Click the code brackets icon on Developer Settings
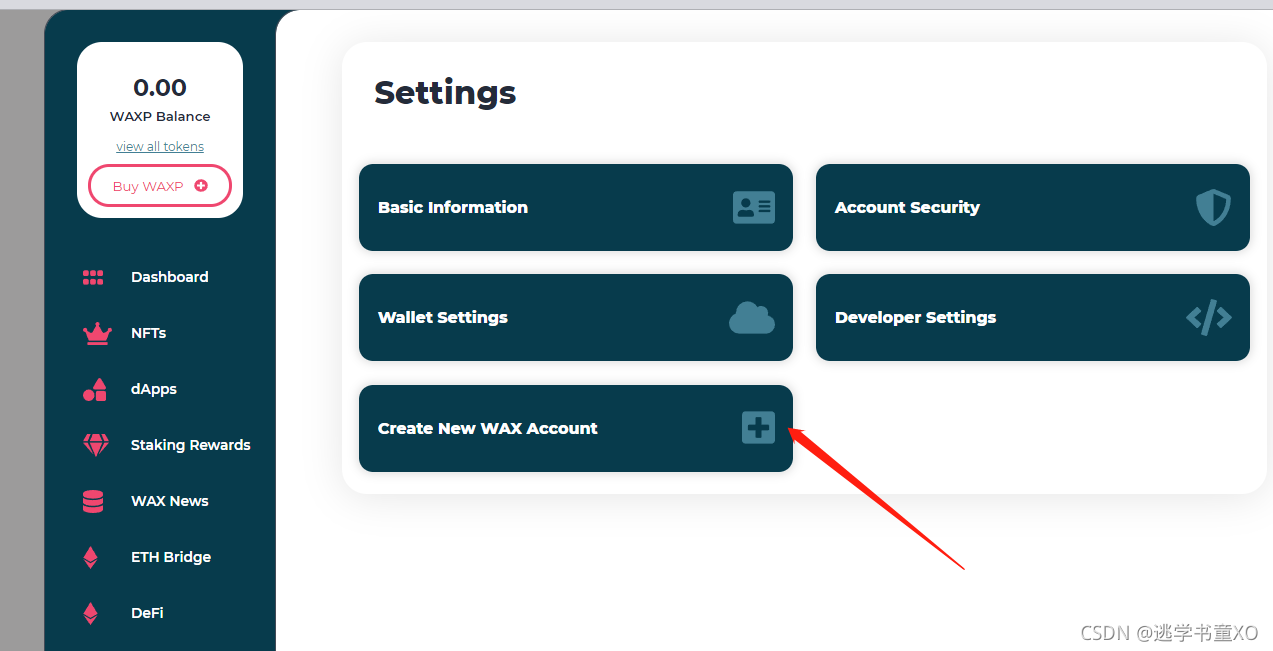 1208,318
